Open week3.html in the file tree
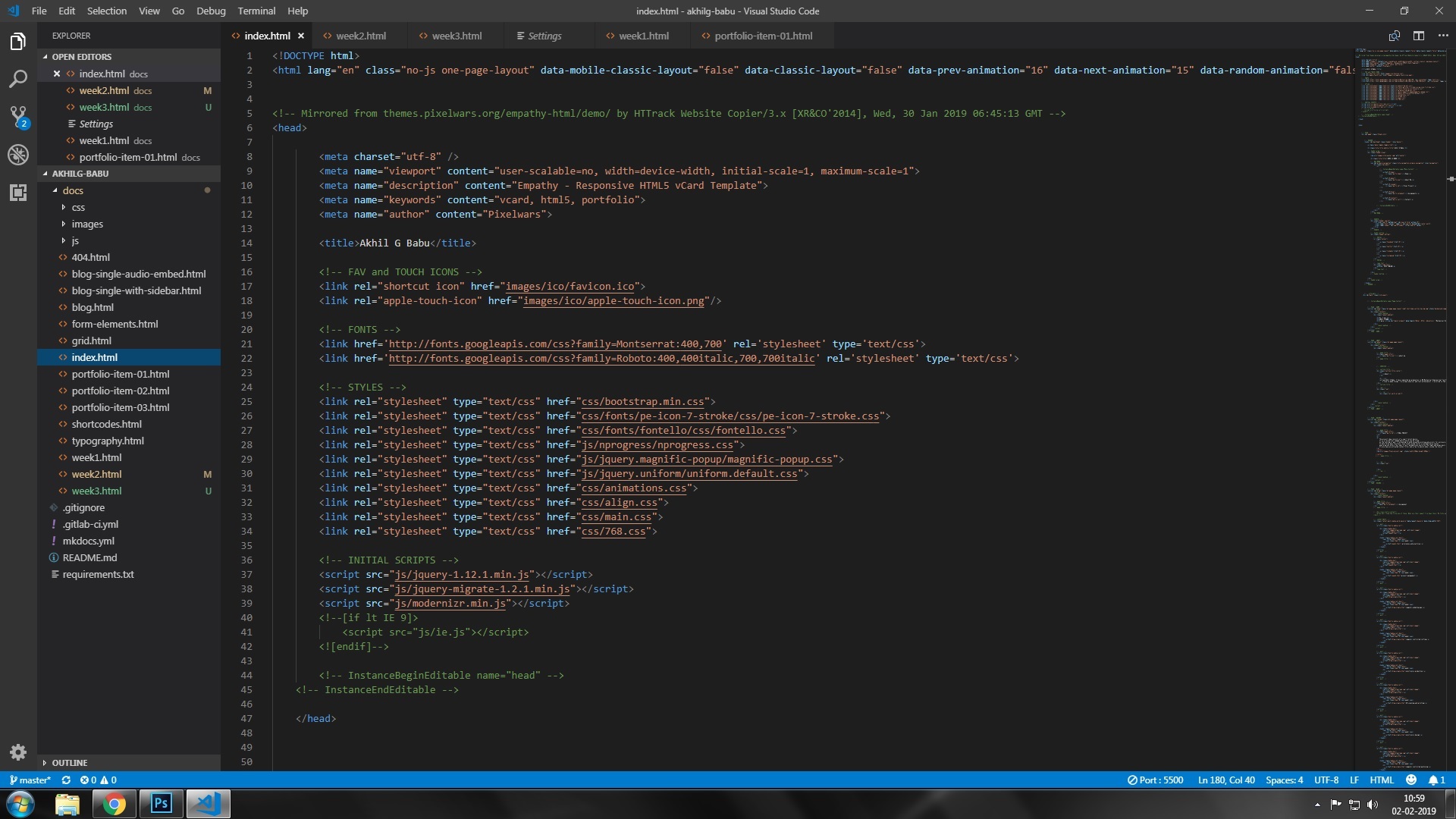 pyautogui.click(x=96, y=491)
